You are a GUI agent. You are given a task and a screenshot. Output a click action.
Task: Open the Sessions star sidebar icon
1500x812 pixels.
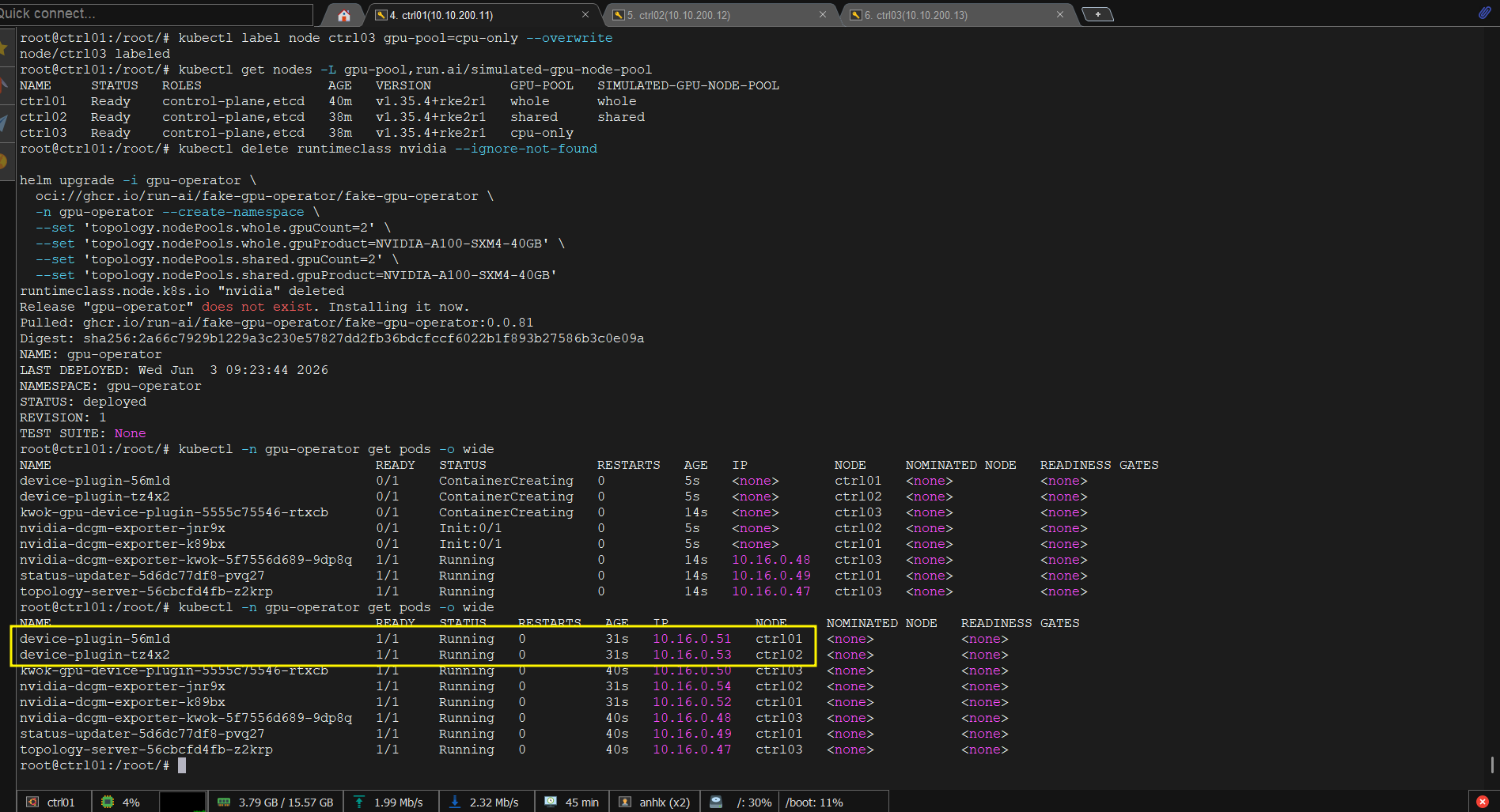pos(4,49)
